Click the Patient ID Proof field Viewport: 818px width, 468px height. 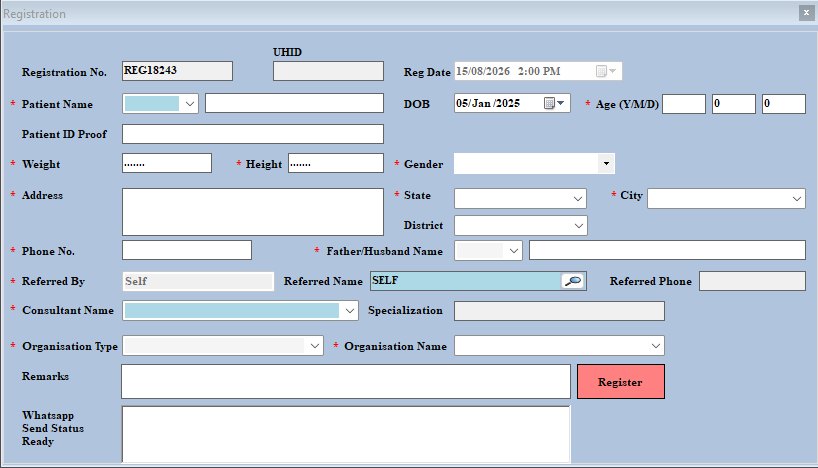253,134
